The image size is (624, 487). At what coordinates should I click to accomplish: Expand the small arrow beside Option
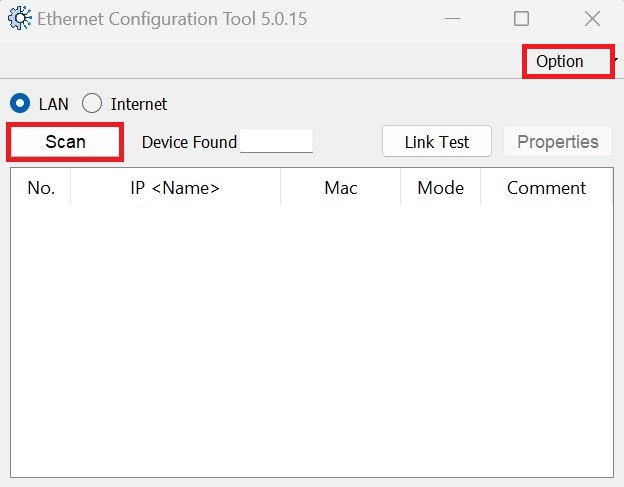[x=616, y=60]
